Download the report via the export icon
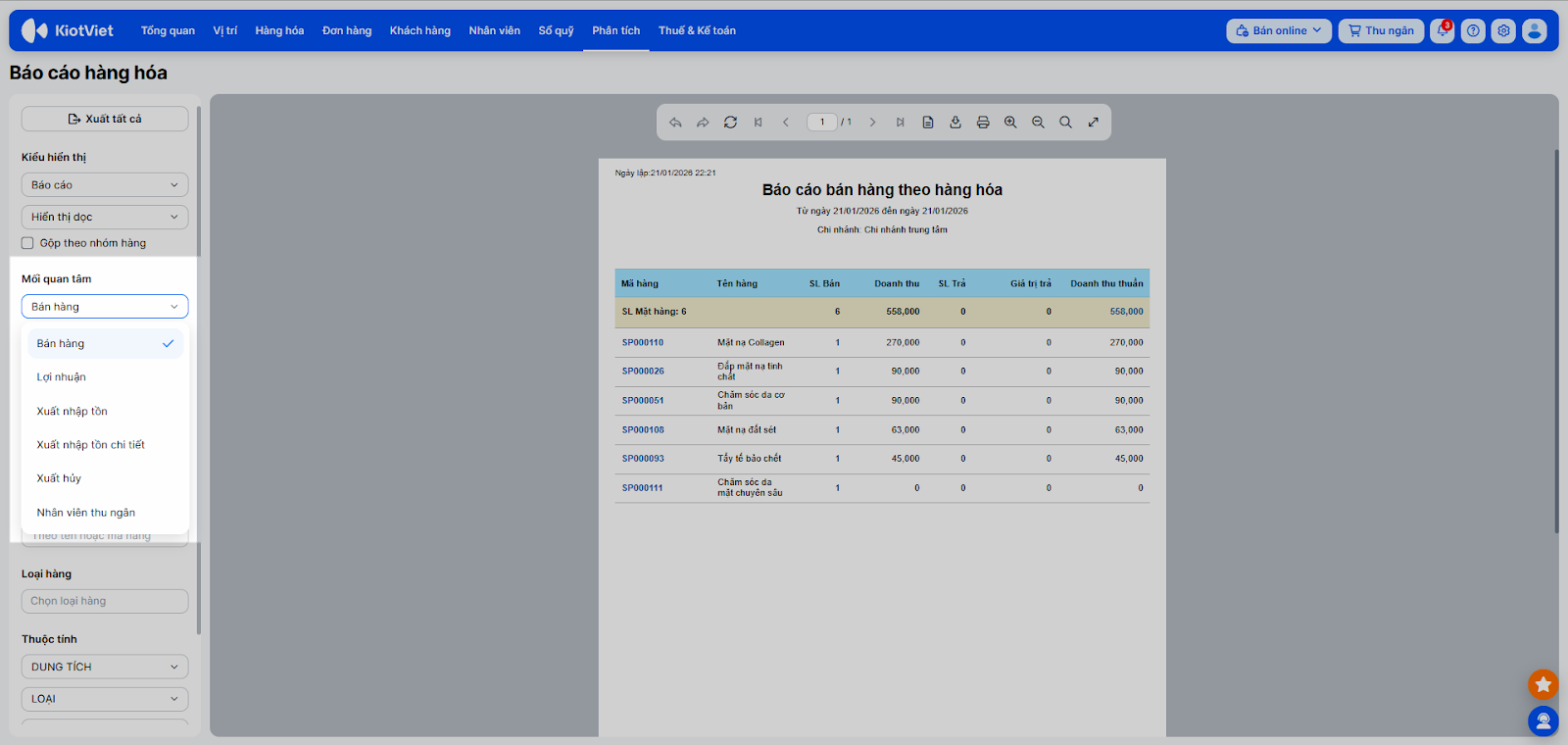This screenshot has width=1568, height=745. click(x=955, y=123)
